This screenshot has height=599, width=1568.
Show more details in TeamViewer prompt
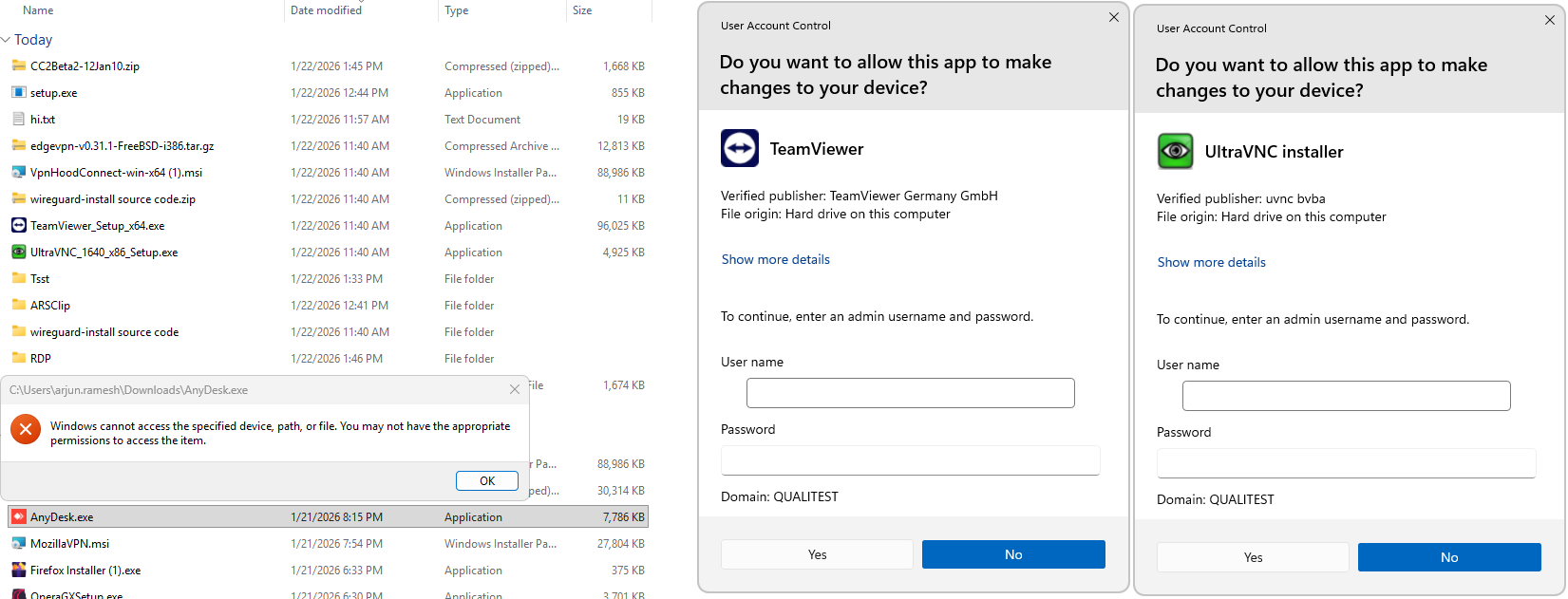(x=776, y=259)
